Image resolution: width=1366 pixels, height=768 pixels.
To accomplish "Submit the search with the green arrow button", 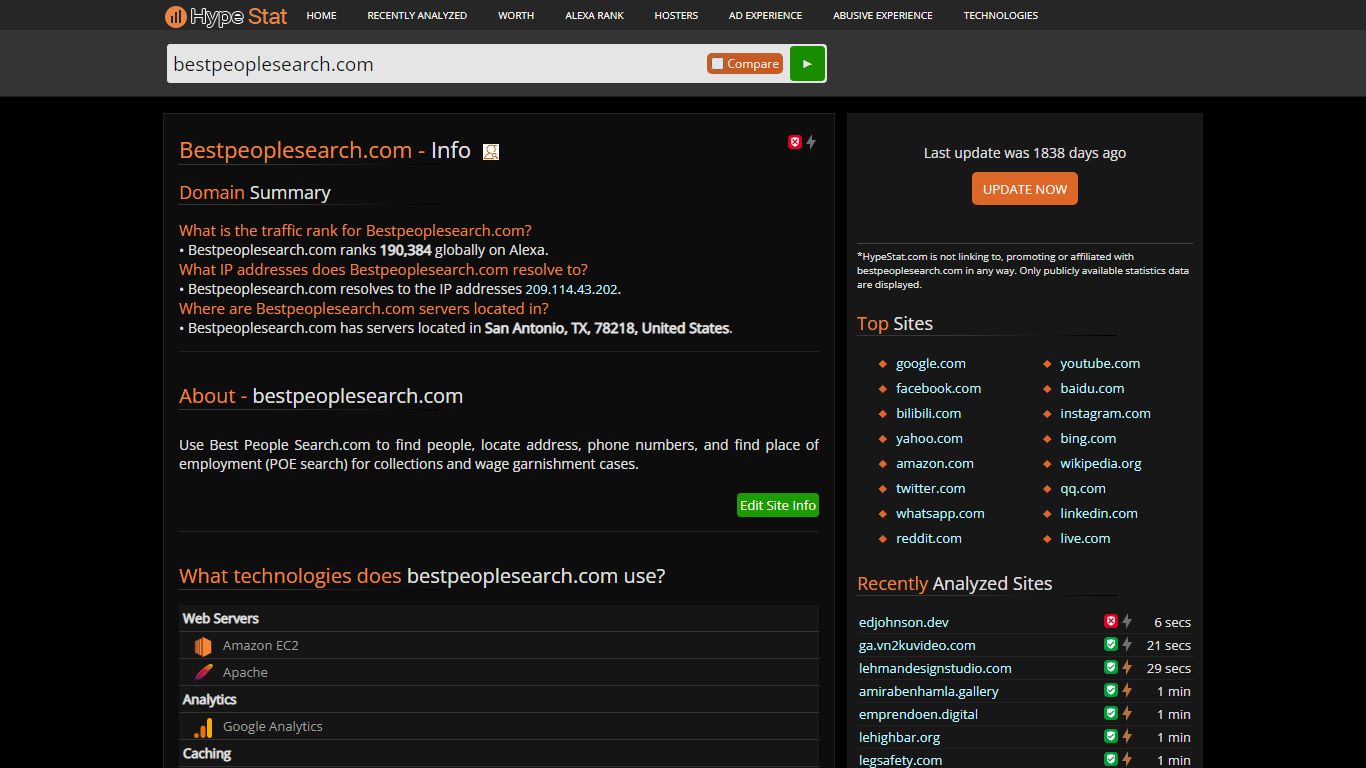I will tap(807, 63).
